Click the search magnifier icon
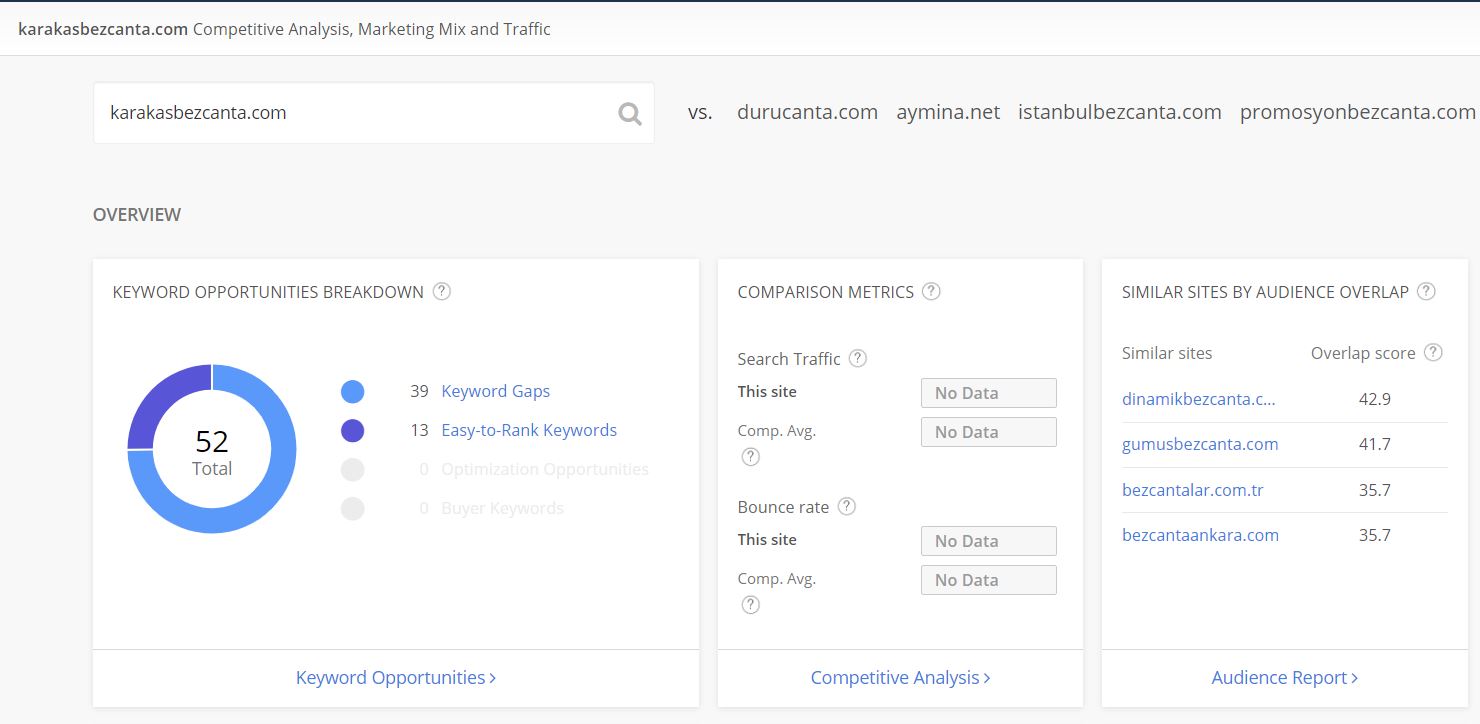Screen dimensions: 1480x724 point(629,113)
